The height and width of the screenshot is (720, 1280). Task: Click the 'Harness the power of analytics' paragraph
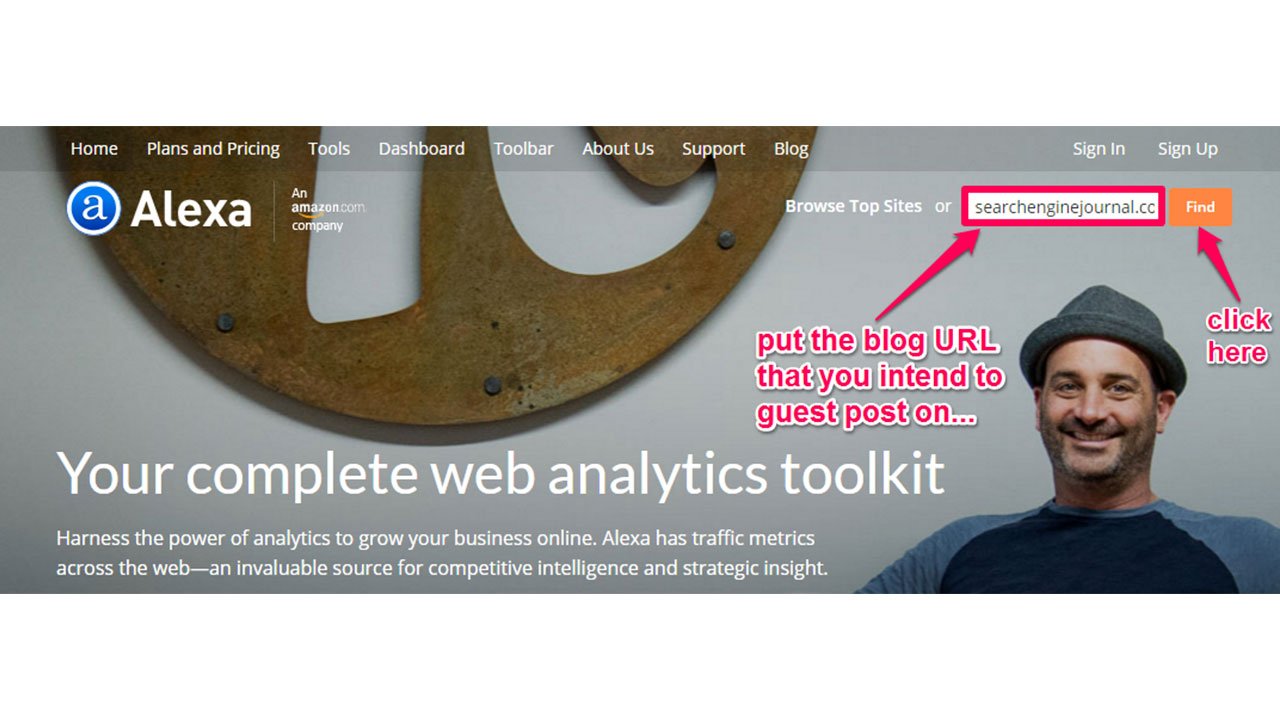pyautogui.click(x=442, y=553)
